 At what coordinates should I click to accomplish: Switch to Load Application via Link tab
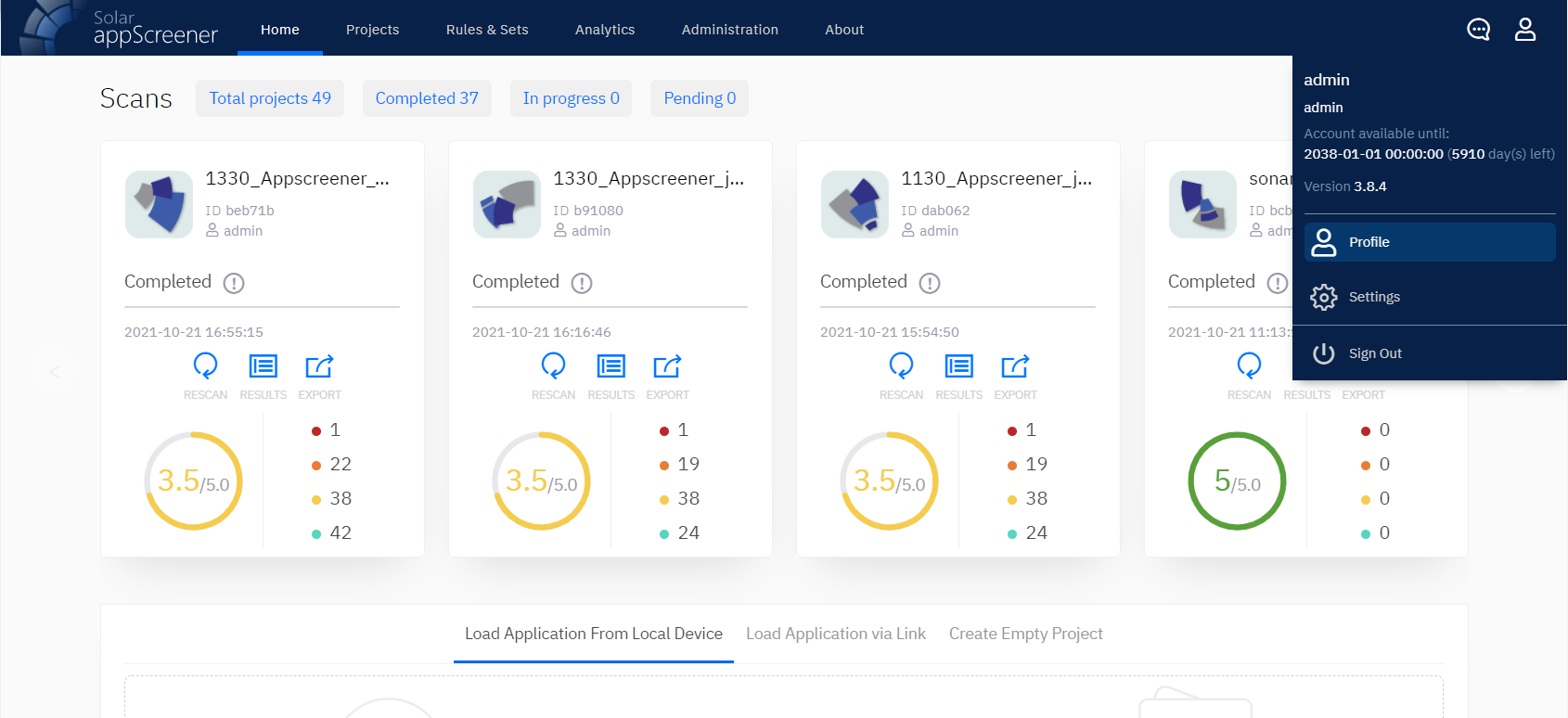836,634
